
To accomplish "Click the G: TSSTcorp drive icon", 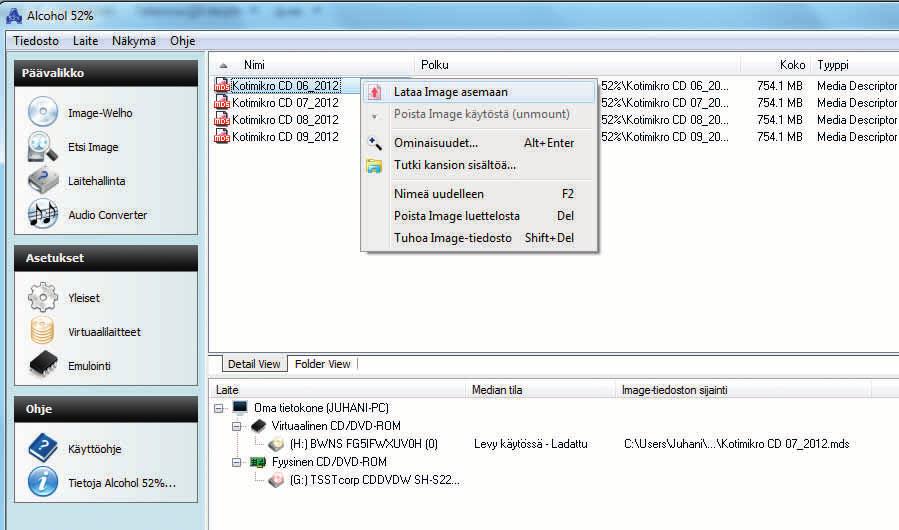I will (276, 480).
